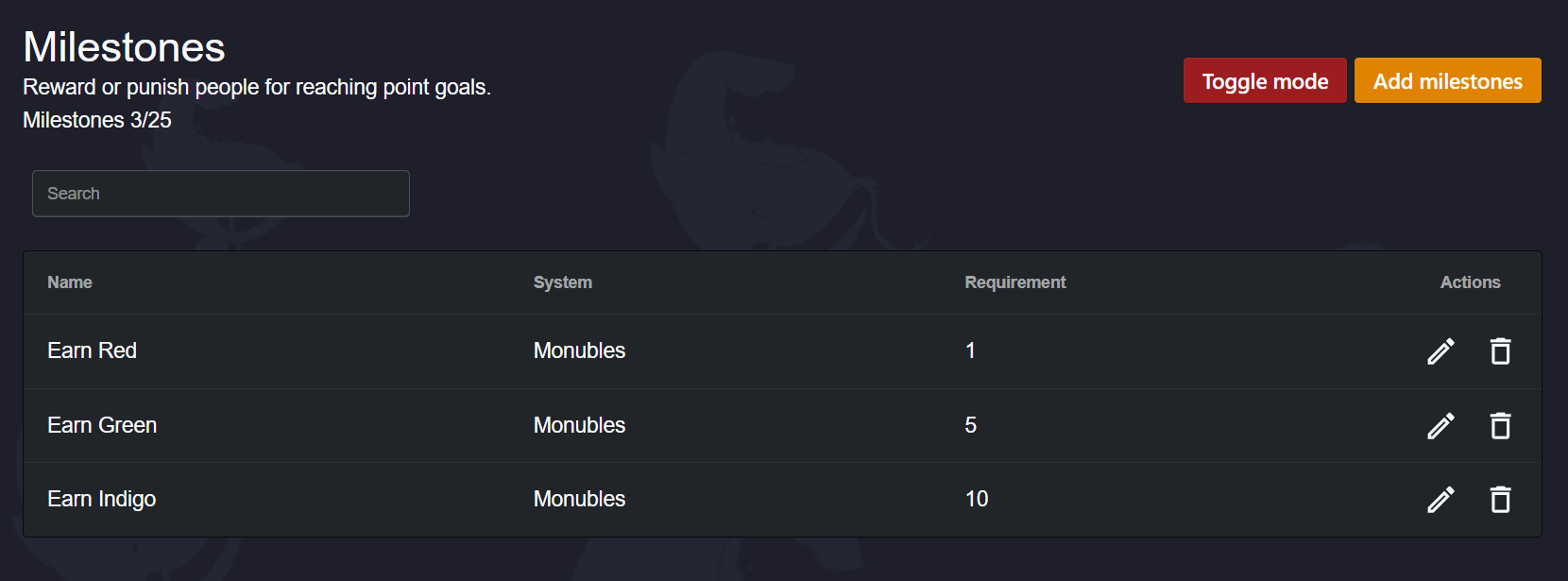Image resolution: width=1568 pixels, height=581 pixels.
Task: Remove Earn Green using trash icon
Action: pos(1500,426)
